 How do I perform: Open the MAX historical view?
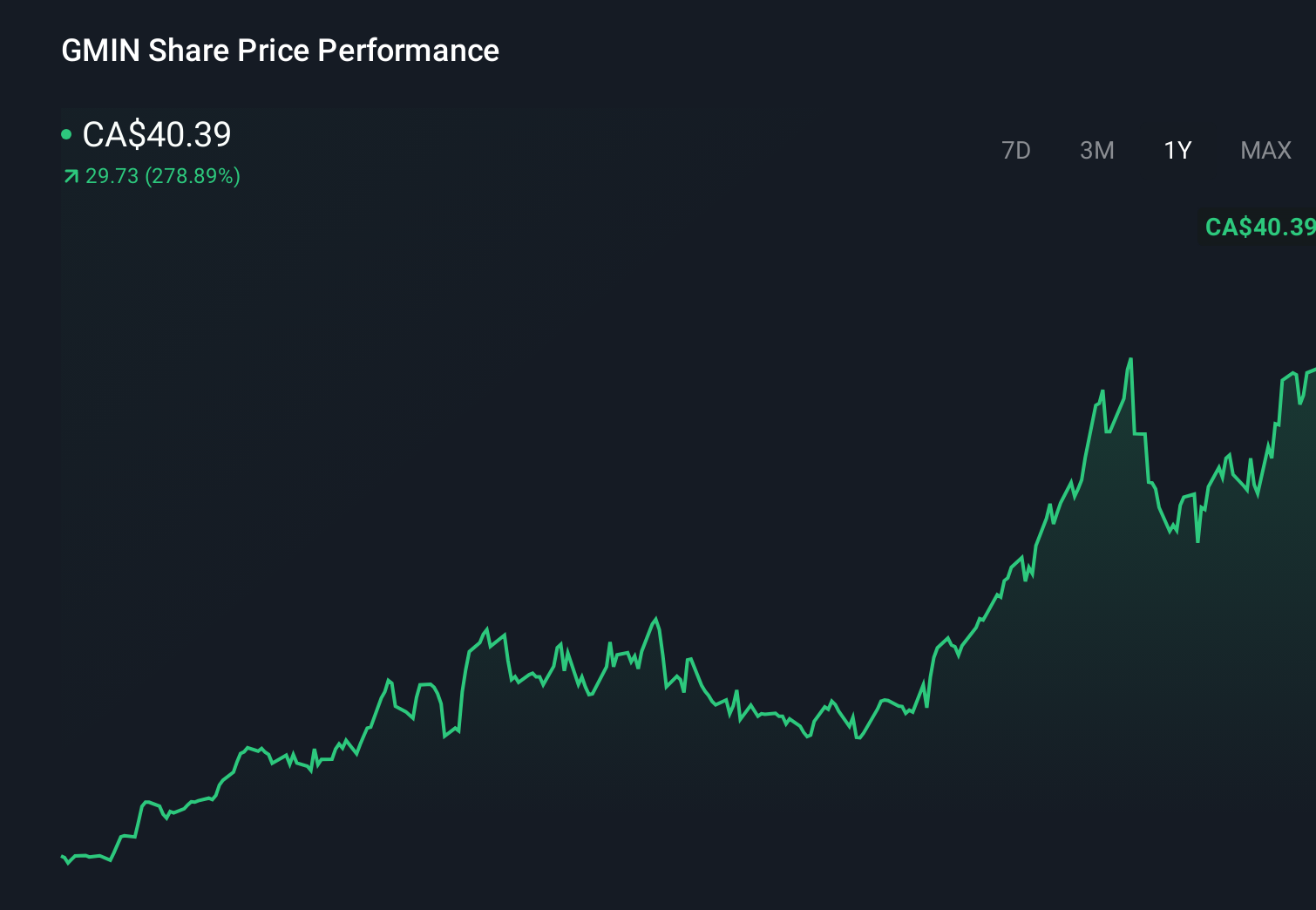point(1265,150)
